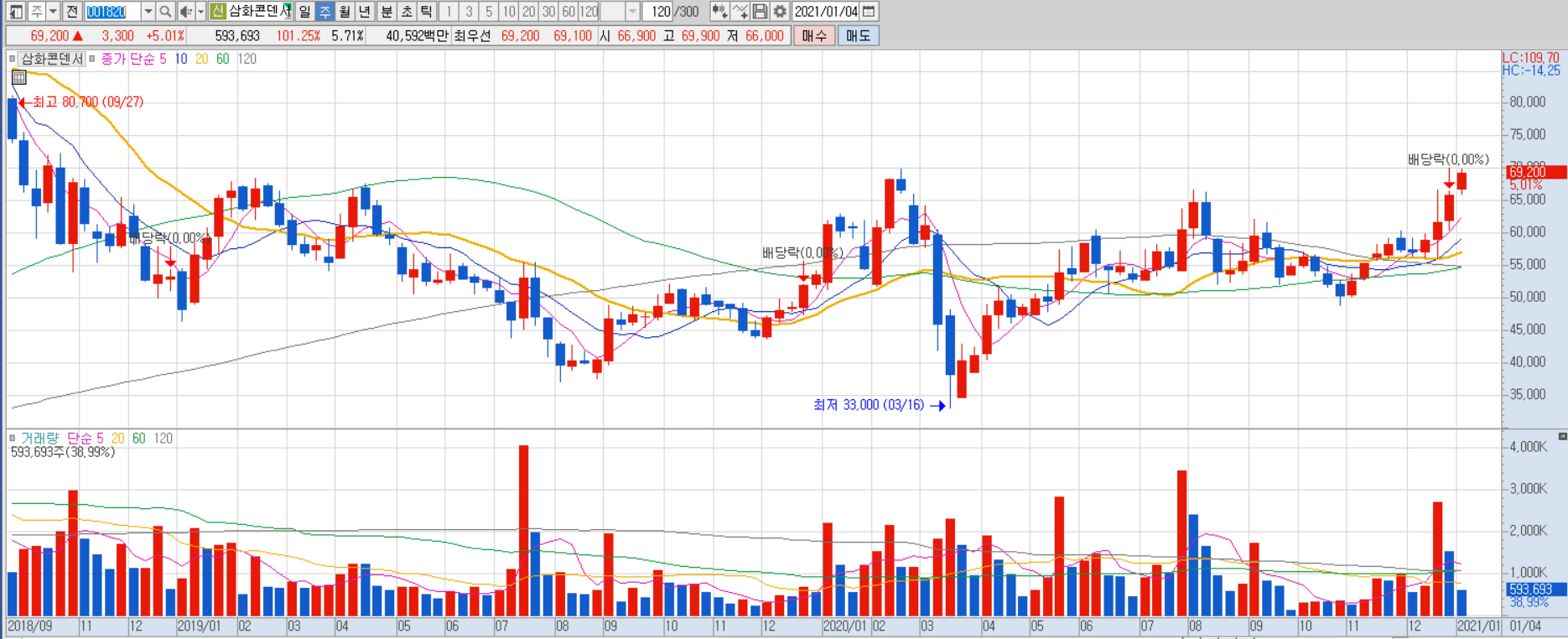Open the custom interval combo box
Viewport: 1568px width, 639px height.
(x=620, y=12)
